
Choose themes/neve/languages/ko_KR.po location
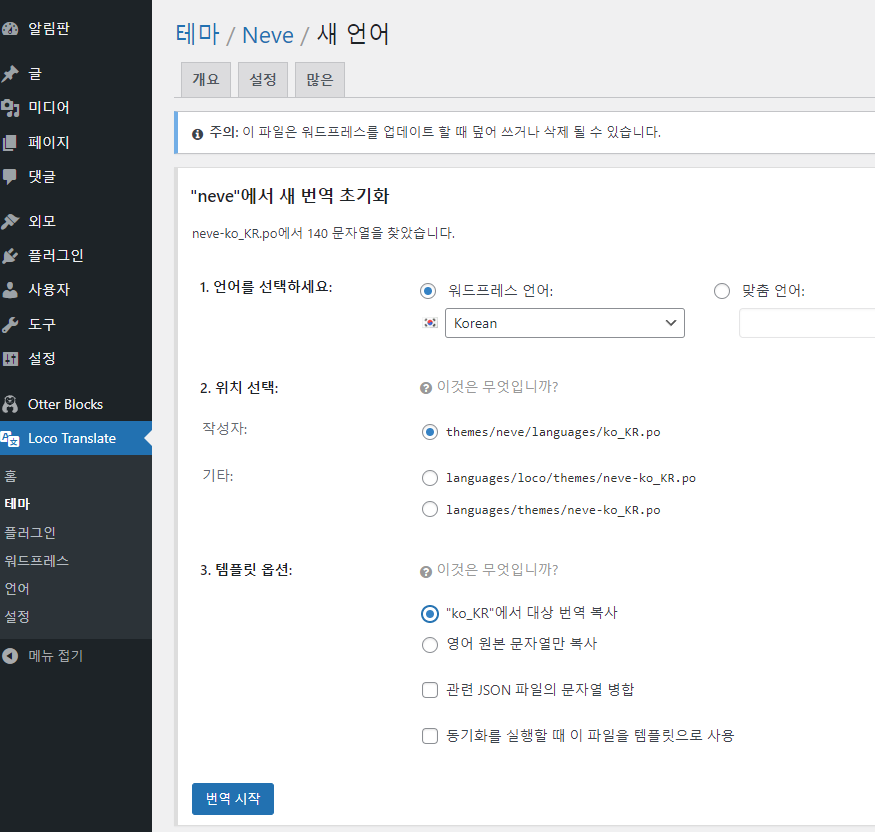(430, 432)
